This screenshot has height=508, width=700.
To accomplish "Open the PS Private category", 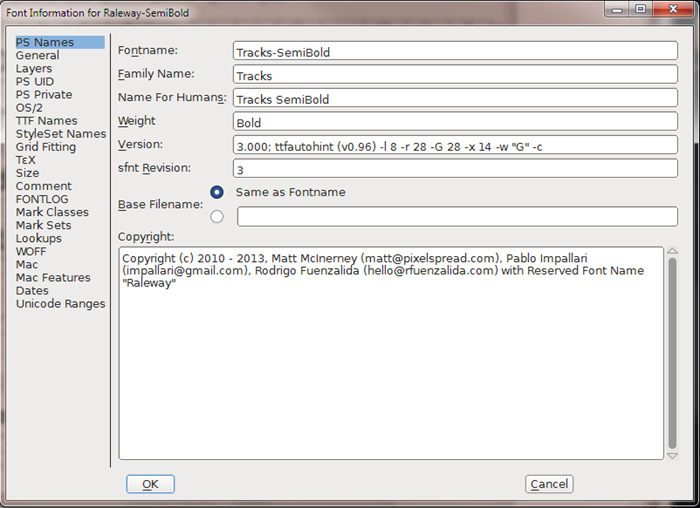I will coord(44,95).
